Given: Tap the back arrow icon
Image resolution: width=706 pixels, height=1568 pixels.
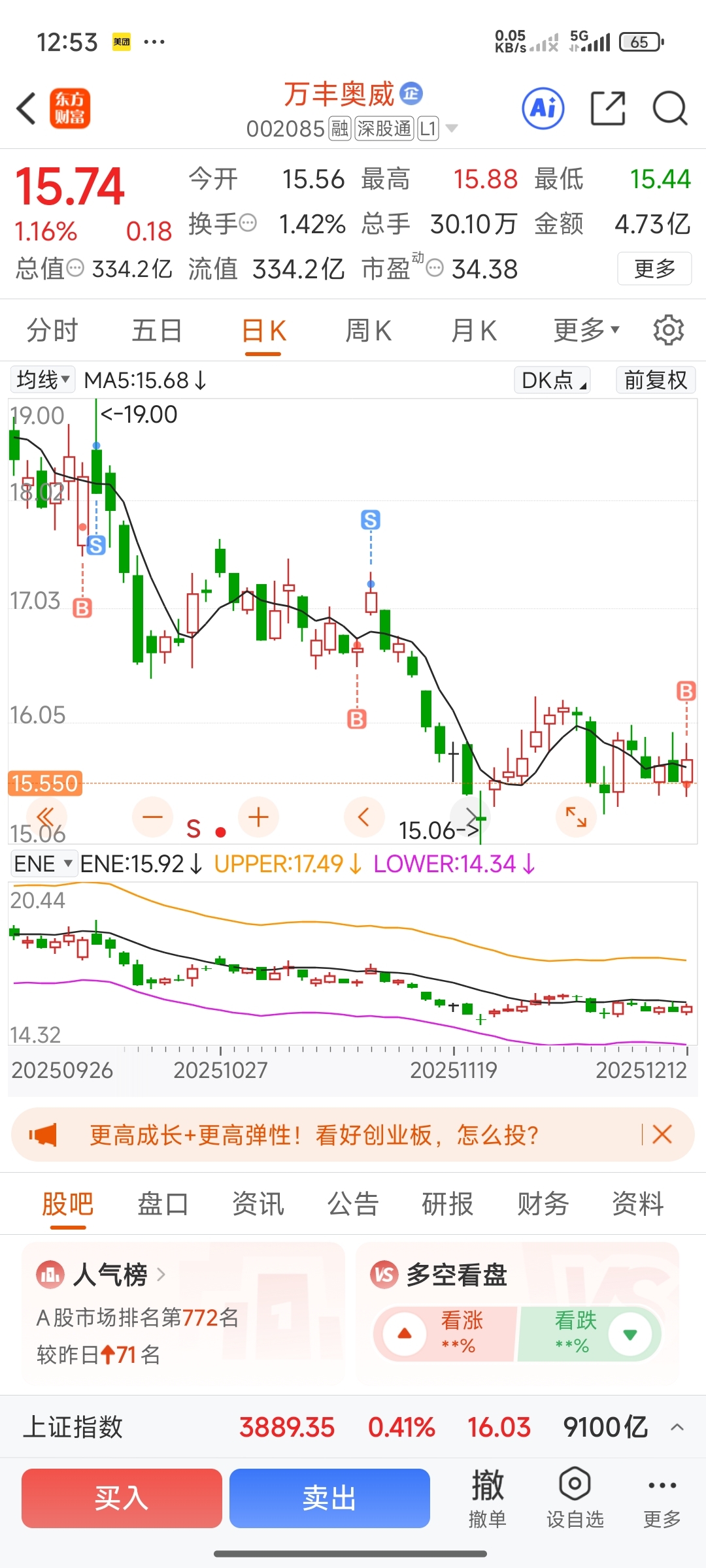Looking at the screenshot, I should (26, 108).
